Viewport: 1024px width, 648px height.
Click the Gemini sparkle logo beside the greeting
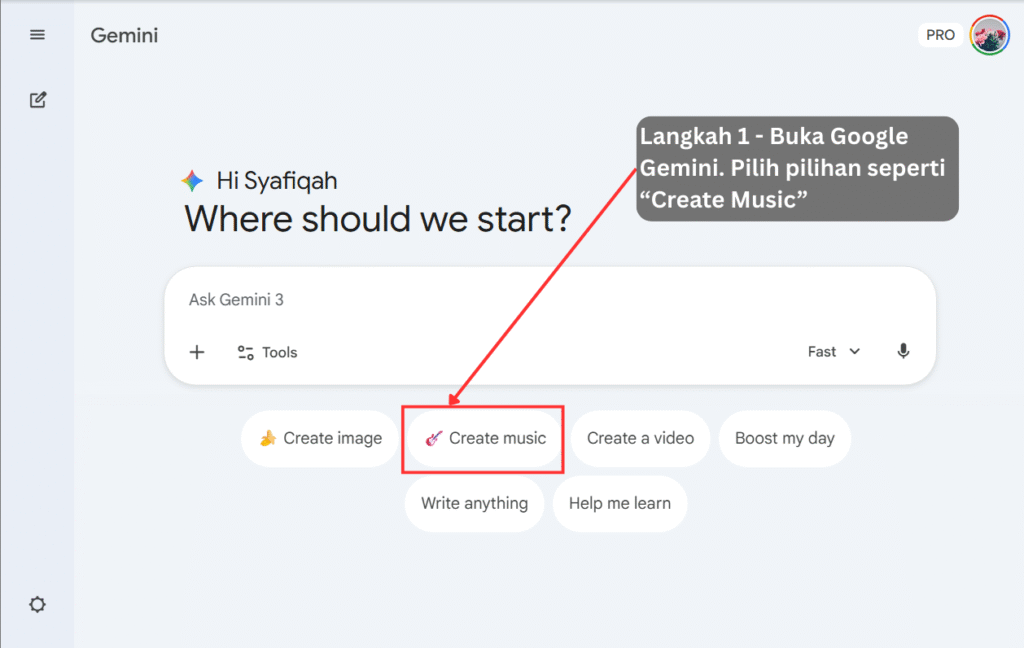[192, 181]
